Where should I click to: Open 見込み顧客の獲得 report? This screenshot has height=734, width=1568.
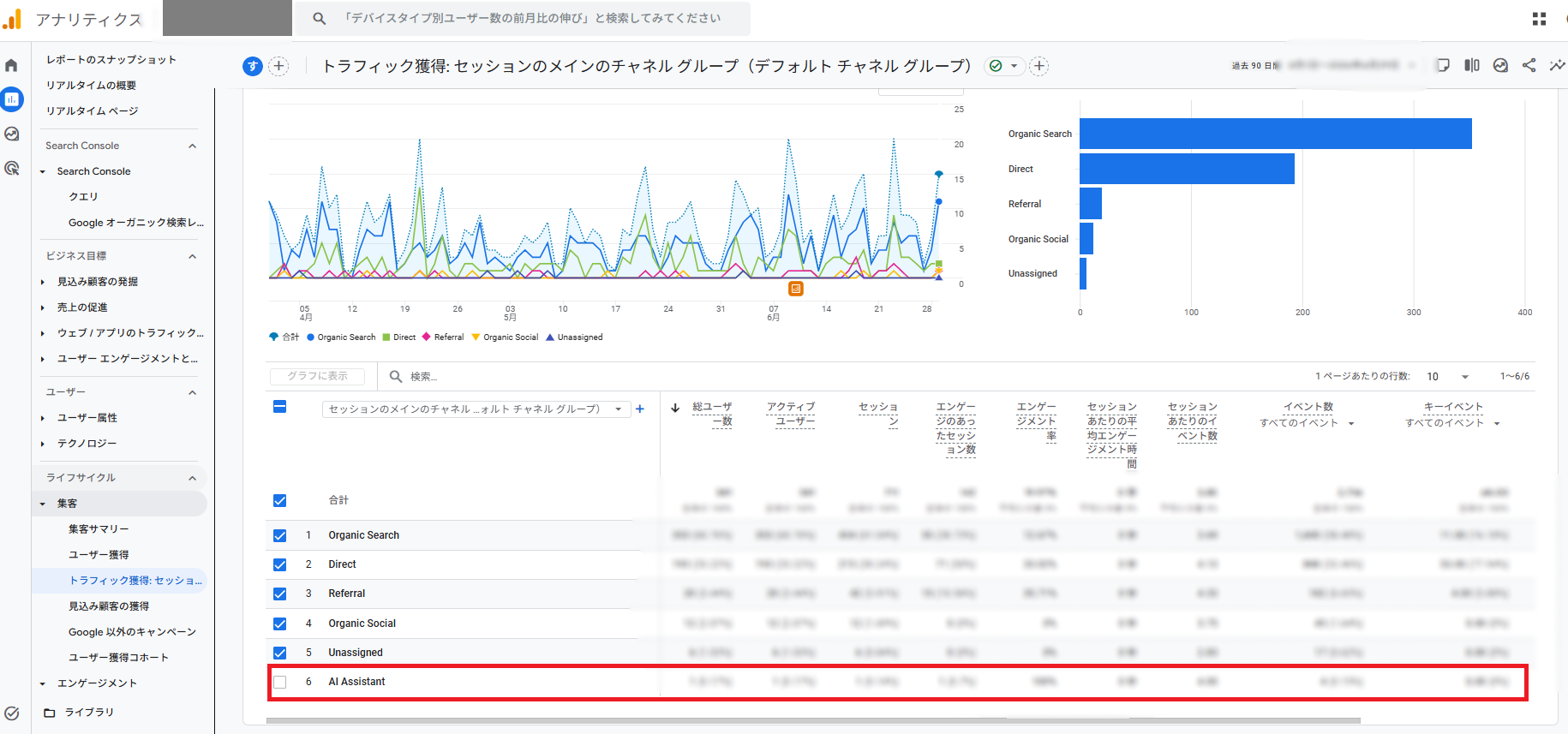point(109,606)
